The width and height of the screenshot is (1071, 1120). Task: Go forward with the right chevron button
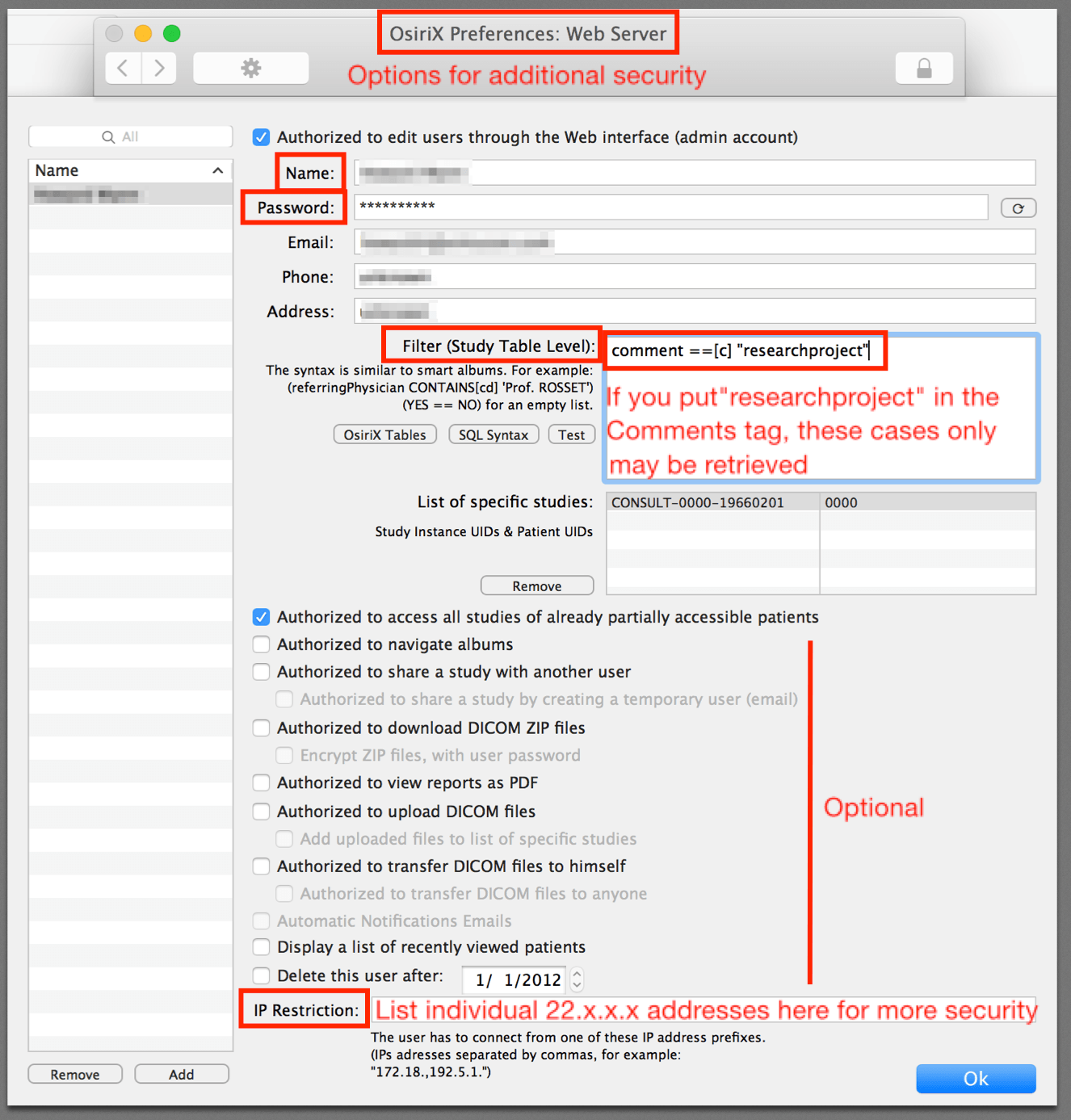coord(159,68)
